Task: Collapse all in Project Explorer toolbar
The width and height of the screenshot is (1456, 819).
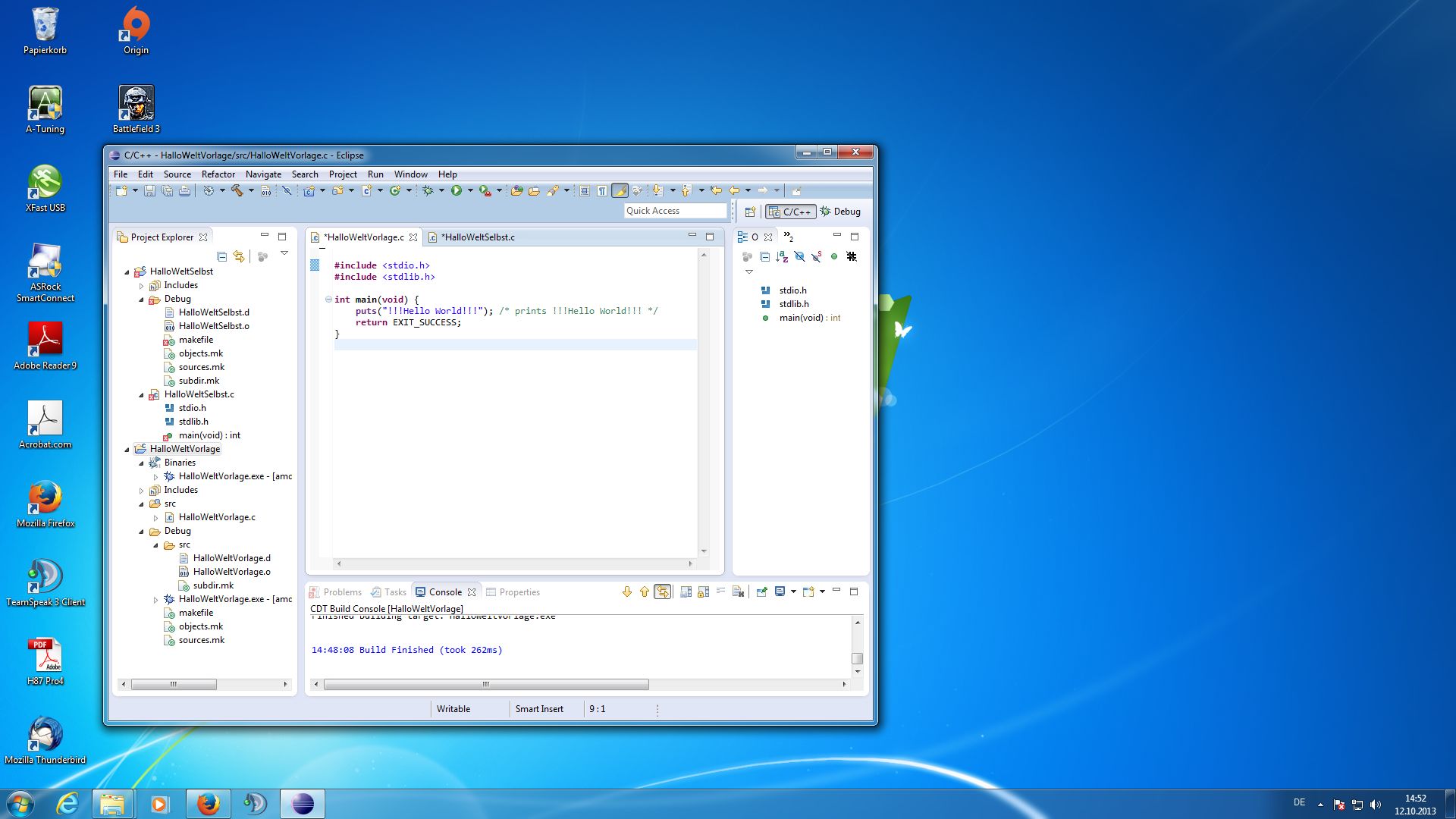Action: click(x=221, y=257)
